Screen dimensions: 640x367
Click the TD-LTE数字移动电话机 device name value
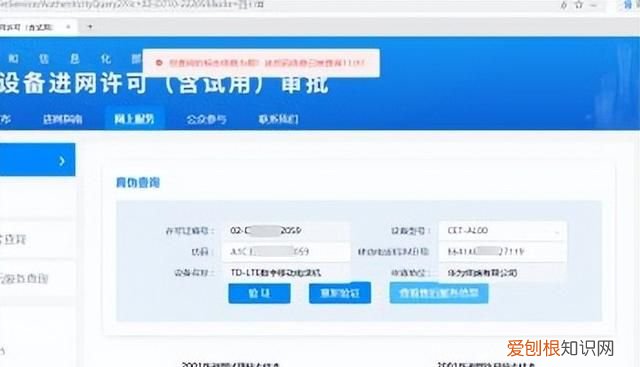276,272
